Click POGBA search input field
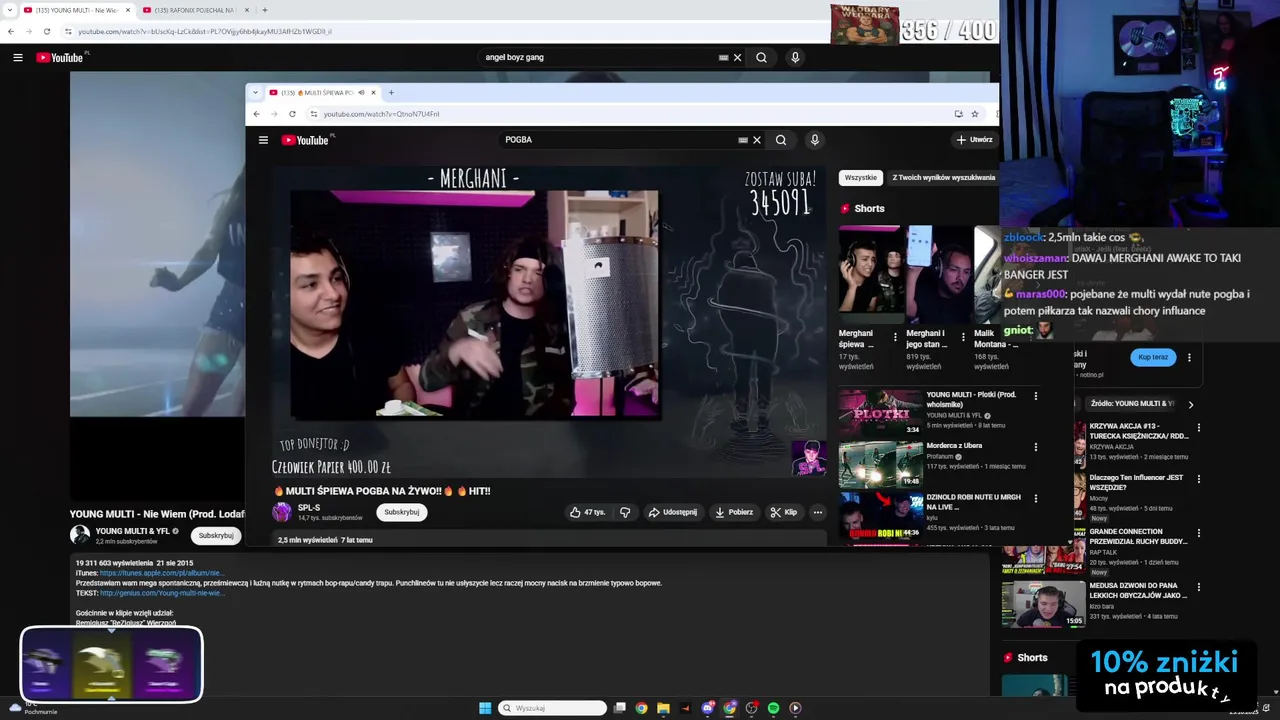The image size is (1280, 720). pos(618,140)
